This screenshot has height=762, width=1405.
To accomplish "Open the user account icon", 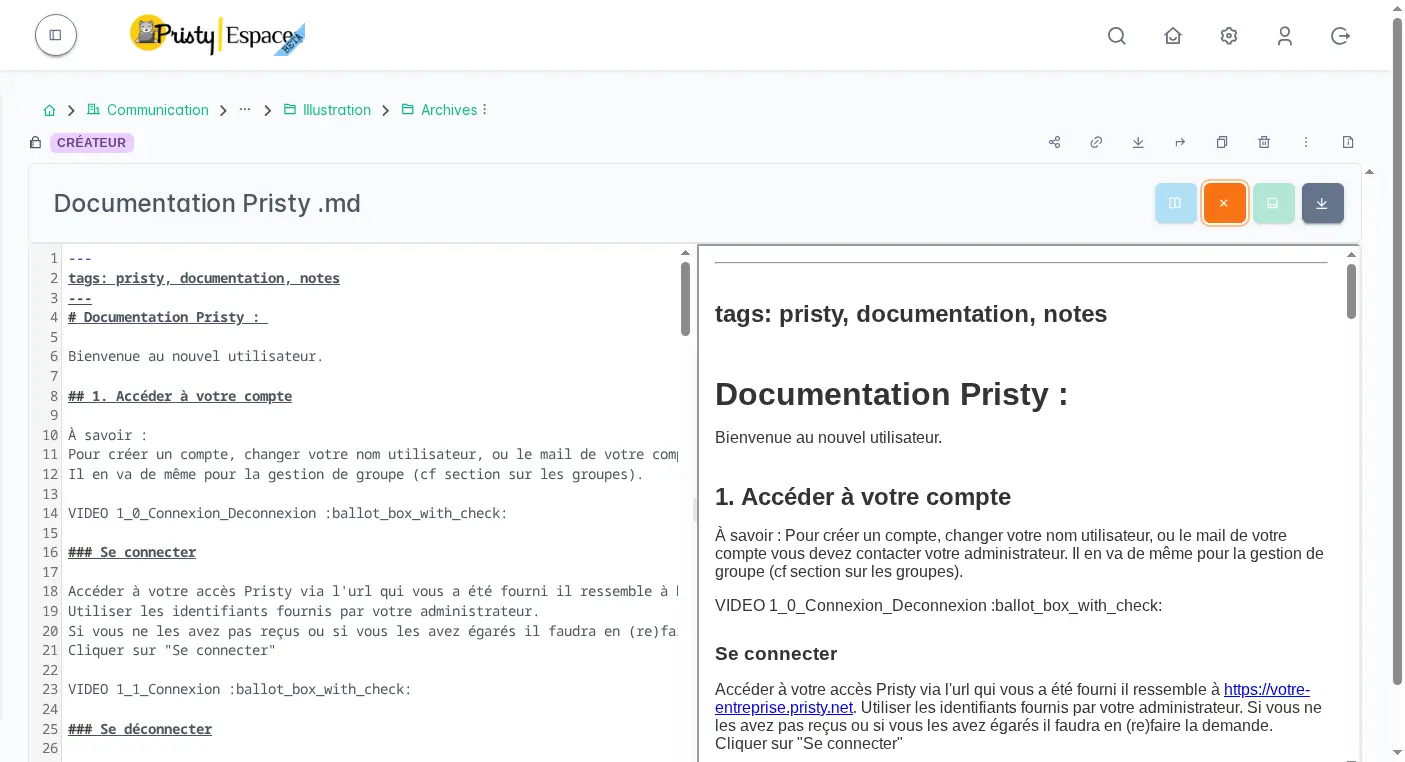I will pyautogui.click(x=1285, y=35).
